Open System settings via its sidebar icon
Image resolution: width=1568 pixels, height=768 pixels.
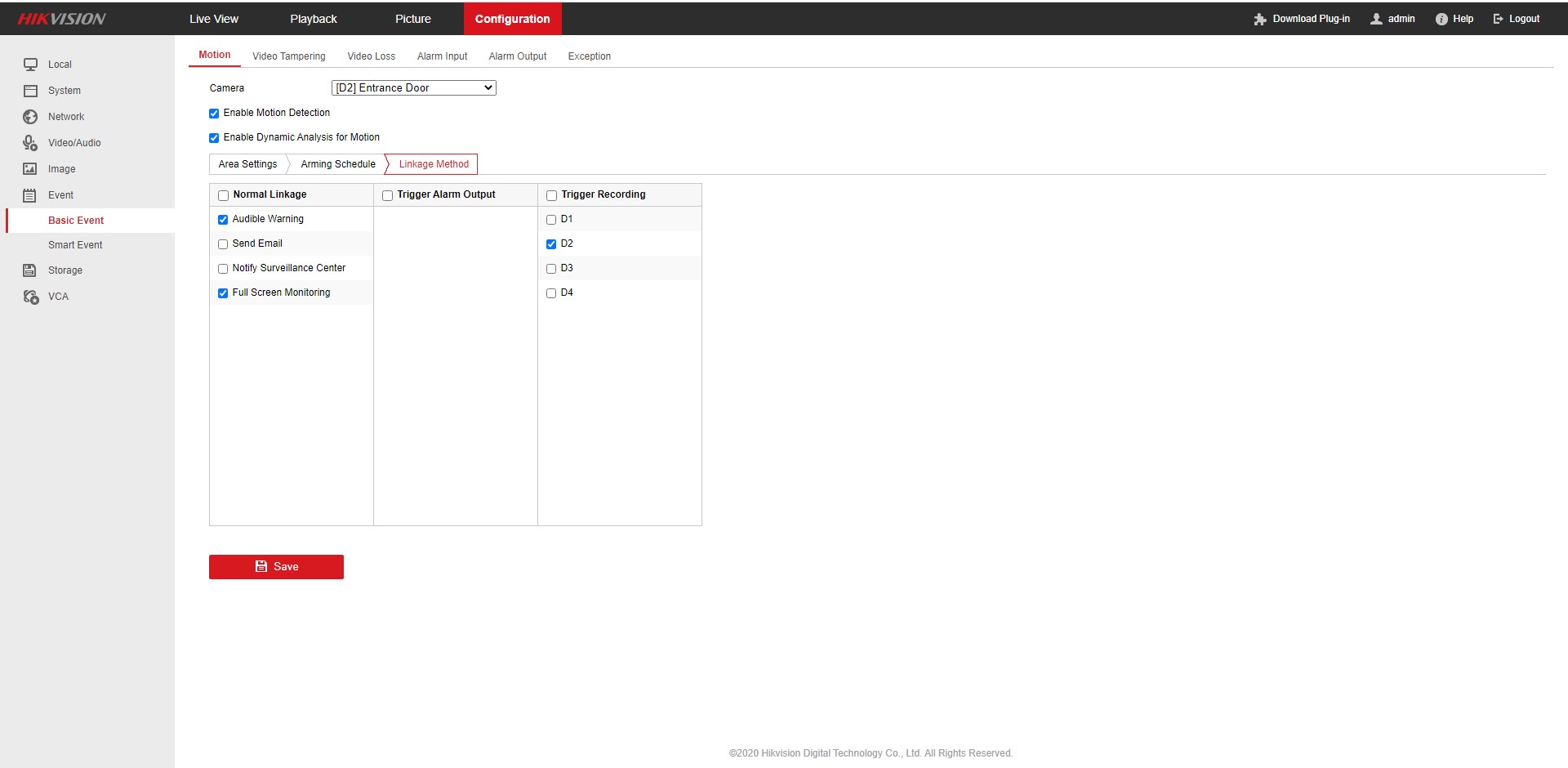30,91
